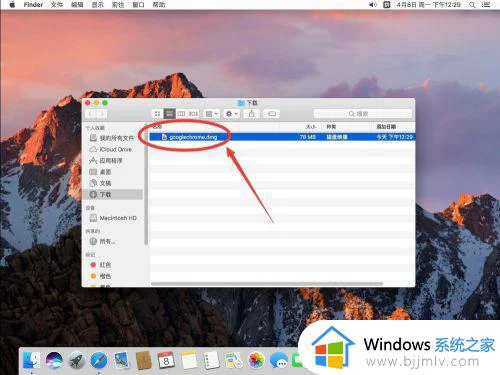Click the horizontal scrollbar of file list
This screenshot has width=500, height=375.
tap(267, 284)
